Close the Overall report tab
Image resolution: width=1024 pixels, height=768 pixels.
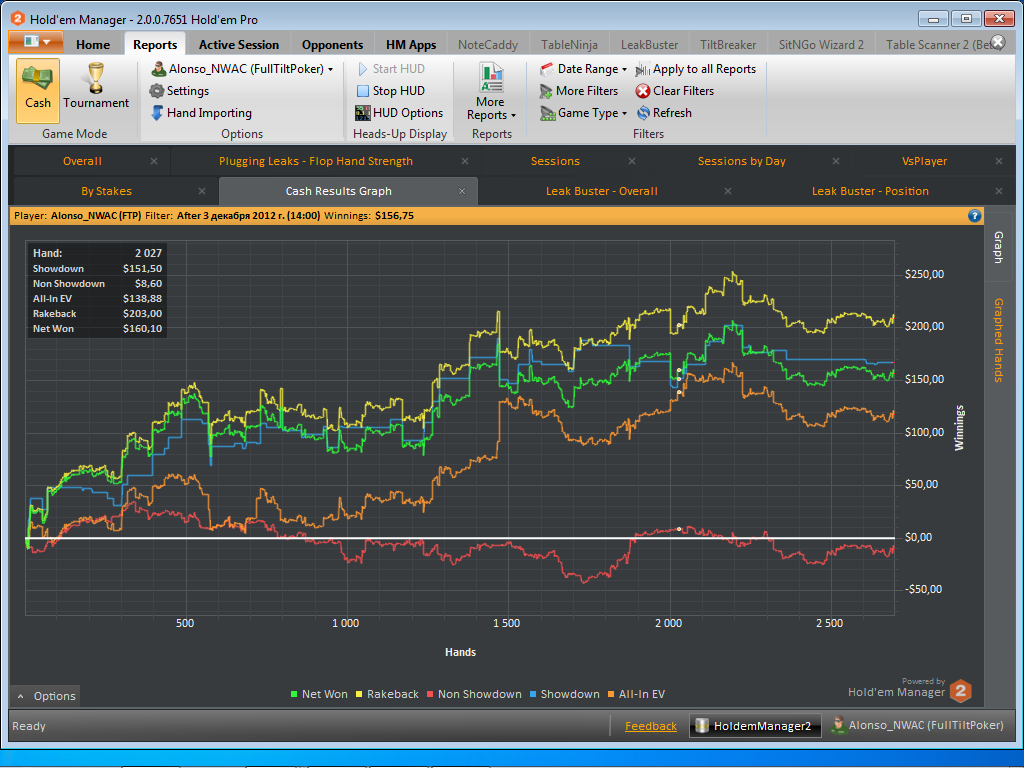pos(154,161)
